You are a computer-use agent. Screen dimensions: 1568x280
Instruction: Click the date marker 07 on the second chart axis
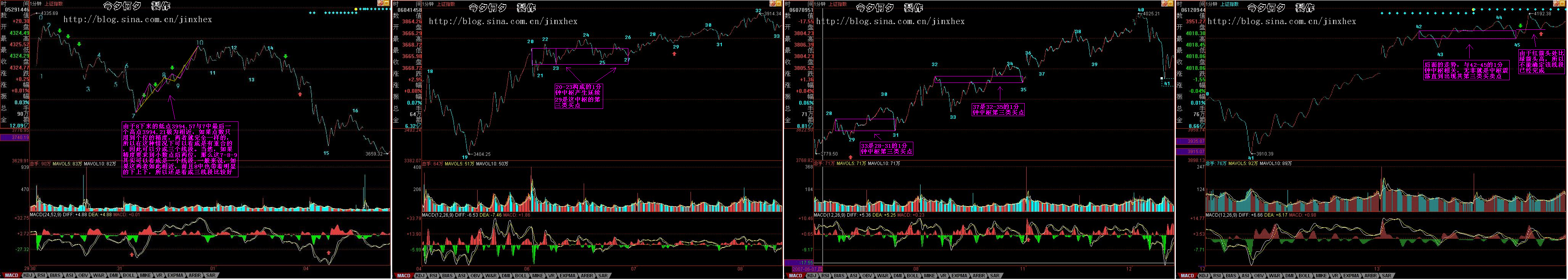tap(634, 268)
